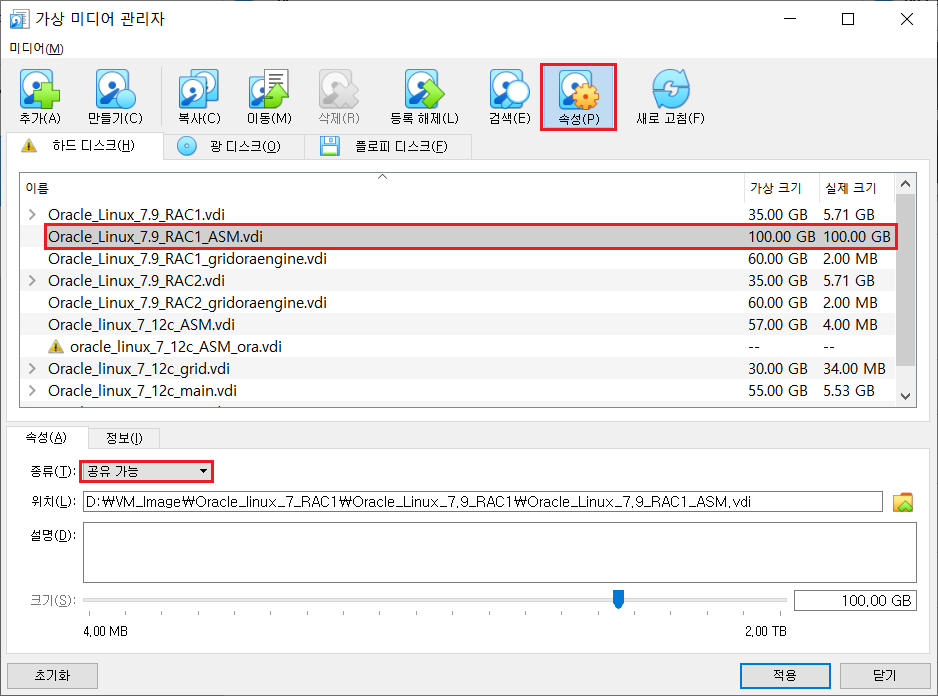Click the Refresh (새로 고침) icon
The height and width of the screenshot is (696, 938).
tap(671, 90)
